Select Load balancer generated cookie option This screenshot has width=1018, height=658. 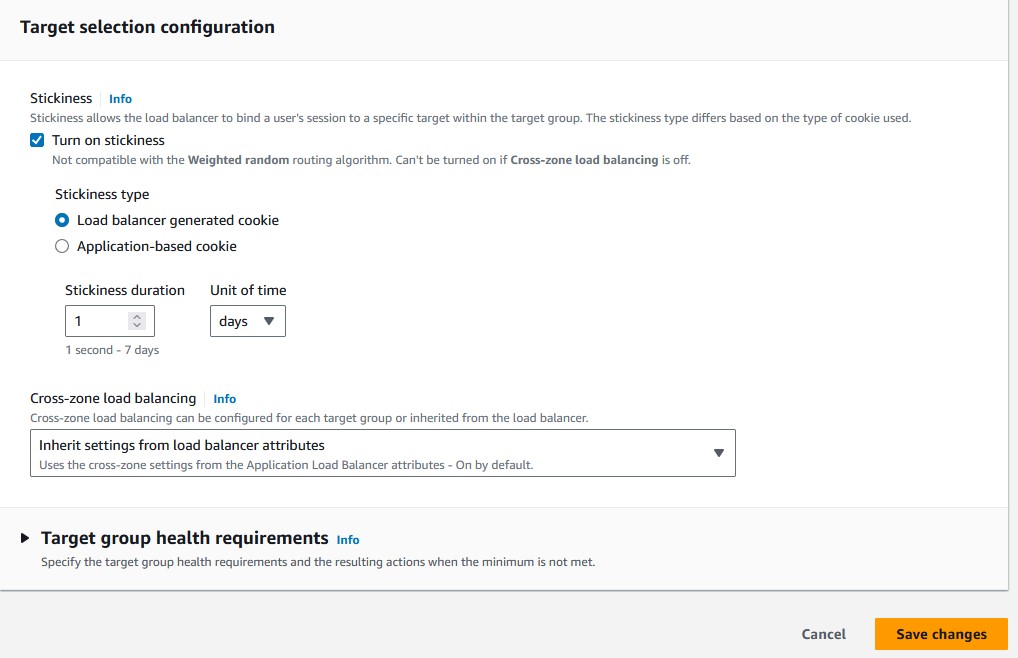pyautogui.click(x=62, y=221)
